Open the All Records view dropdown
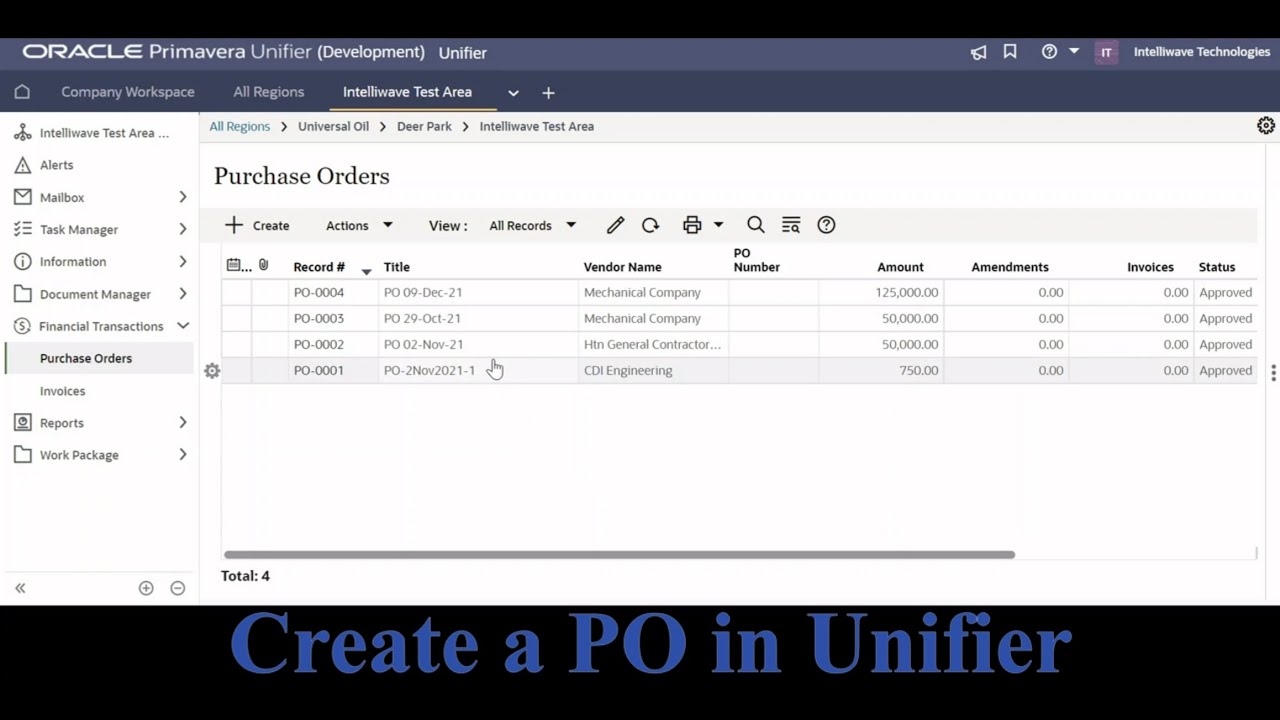This screenshot has height=720, width=1280. click(x=532, y=225)
